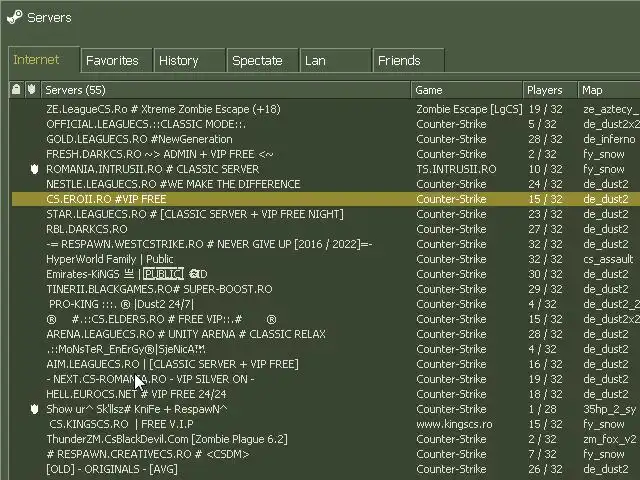
Task: Select STAR.LEAGUECS.RO CLASSIC SERVER + VIP FREE NIGHT
Action: pyautogui.click(x=326, y=214)
